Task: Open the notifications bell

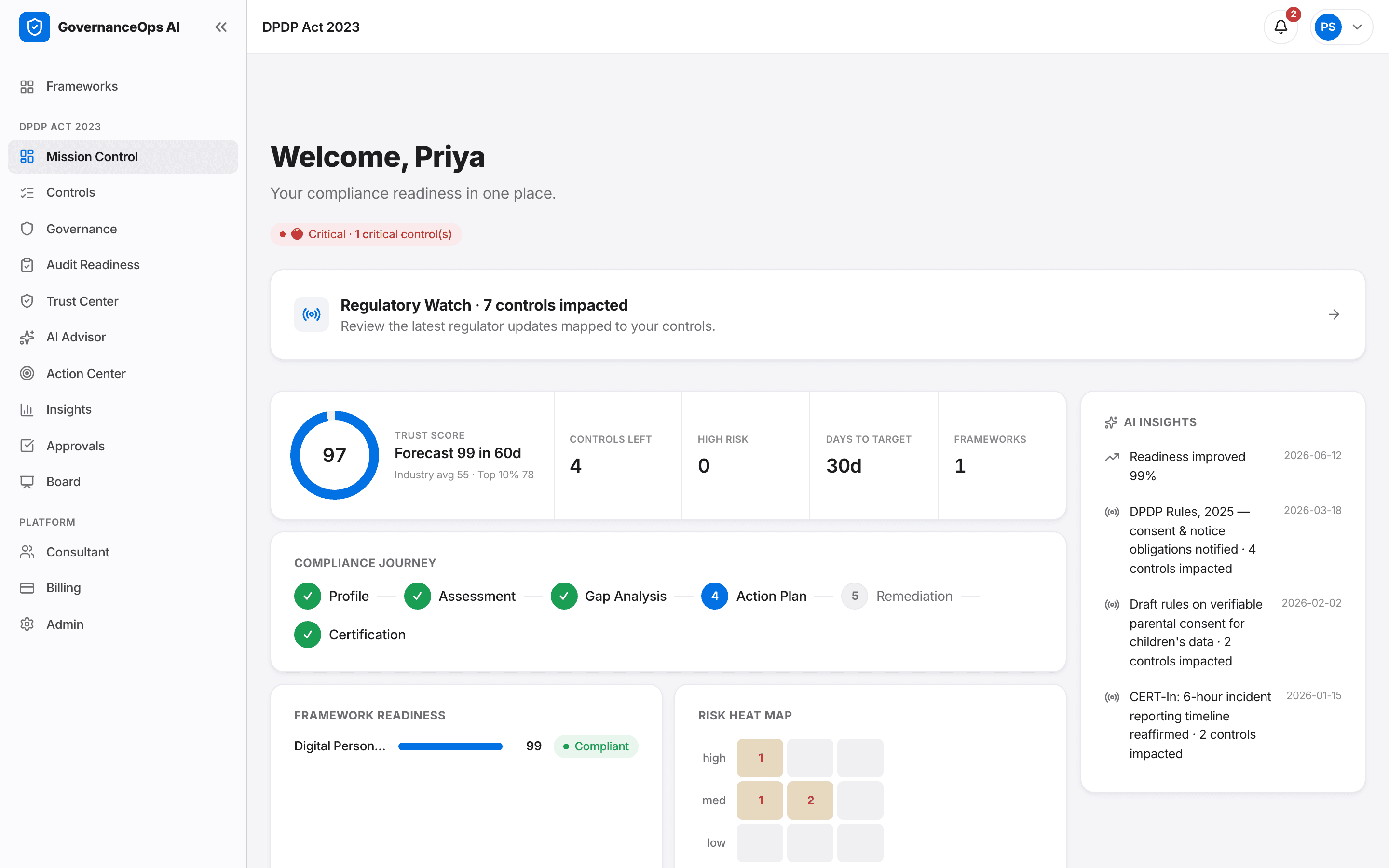Action: coord(1280,27)
